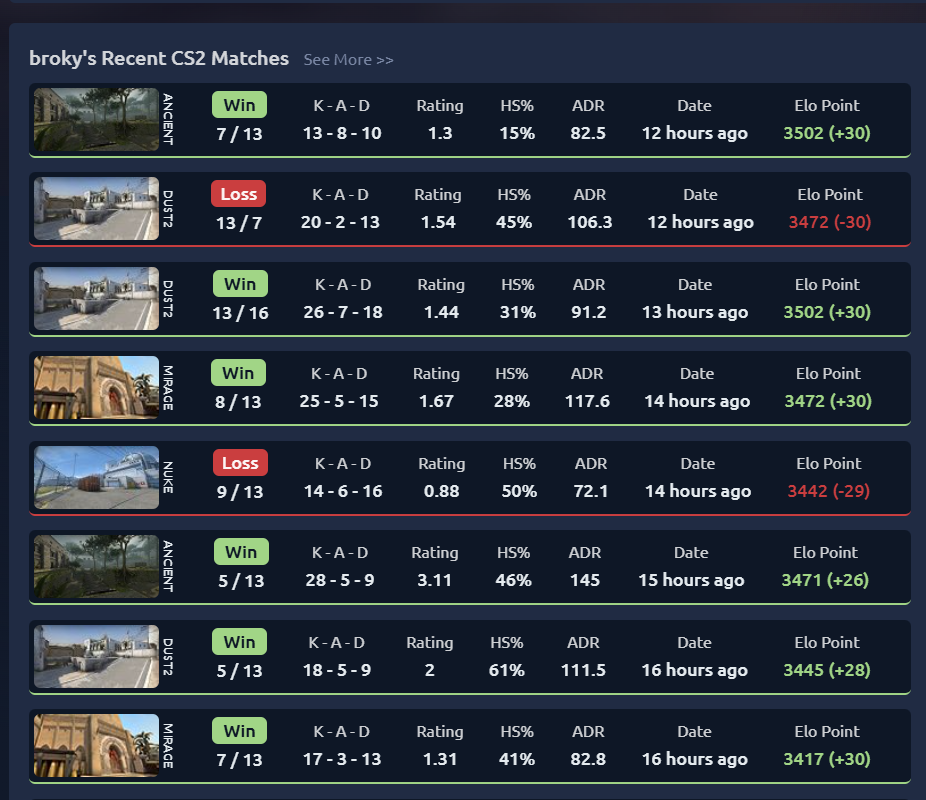The image size is (926, 800).
Task: Click the HS% value 15%
Action: (517, 133)
